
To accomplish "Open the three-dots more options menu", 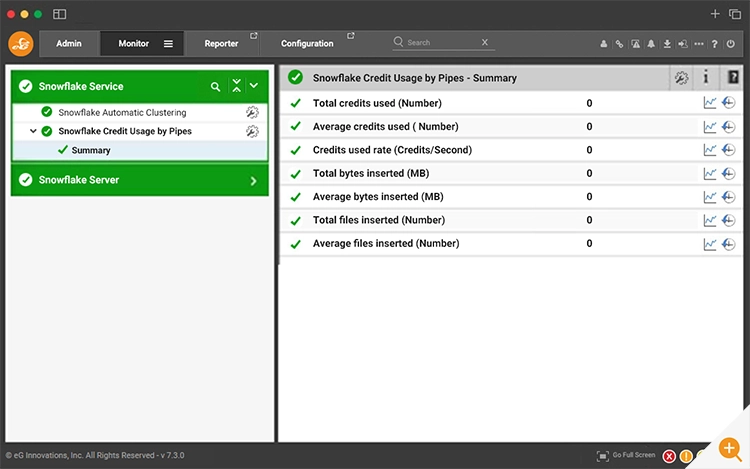I will click(x=699, y=44).
